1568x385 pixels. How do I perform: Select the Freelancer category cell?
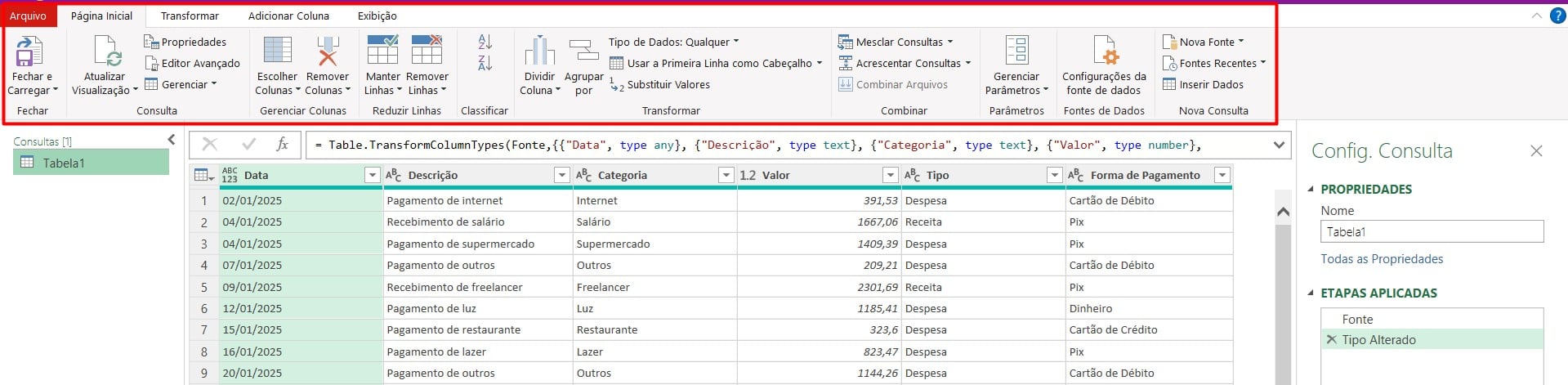654,287
